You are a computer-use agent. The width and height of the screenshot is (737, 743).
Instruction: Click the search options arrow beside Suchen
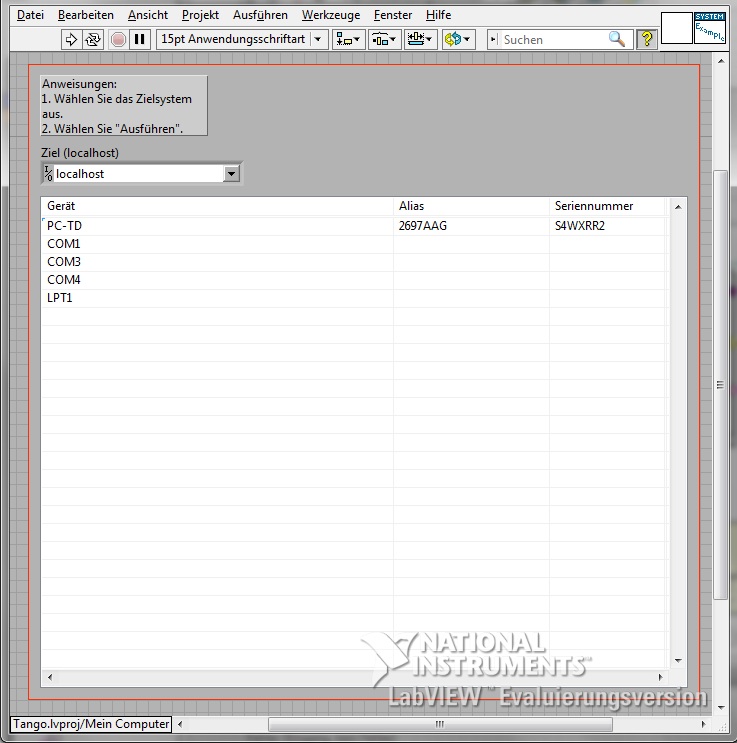(x=493, y=39)
